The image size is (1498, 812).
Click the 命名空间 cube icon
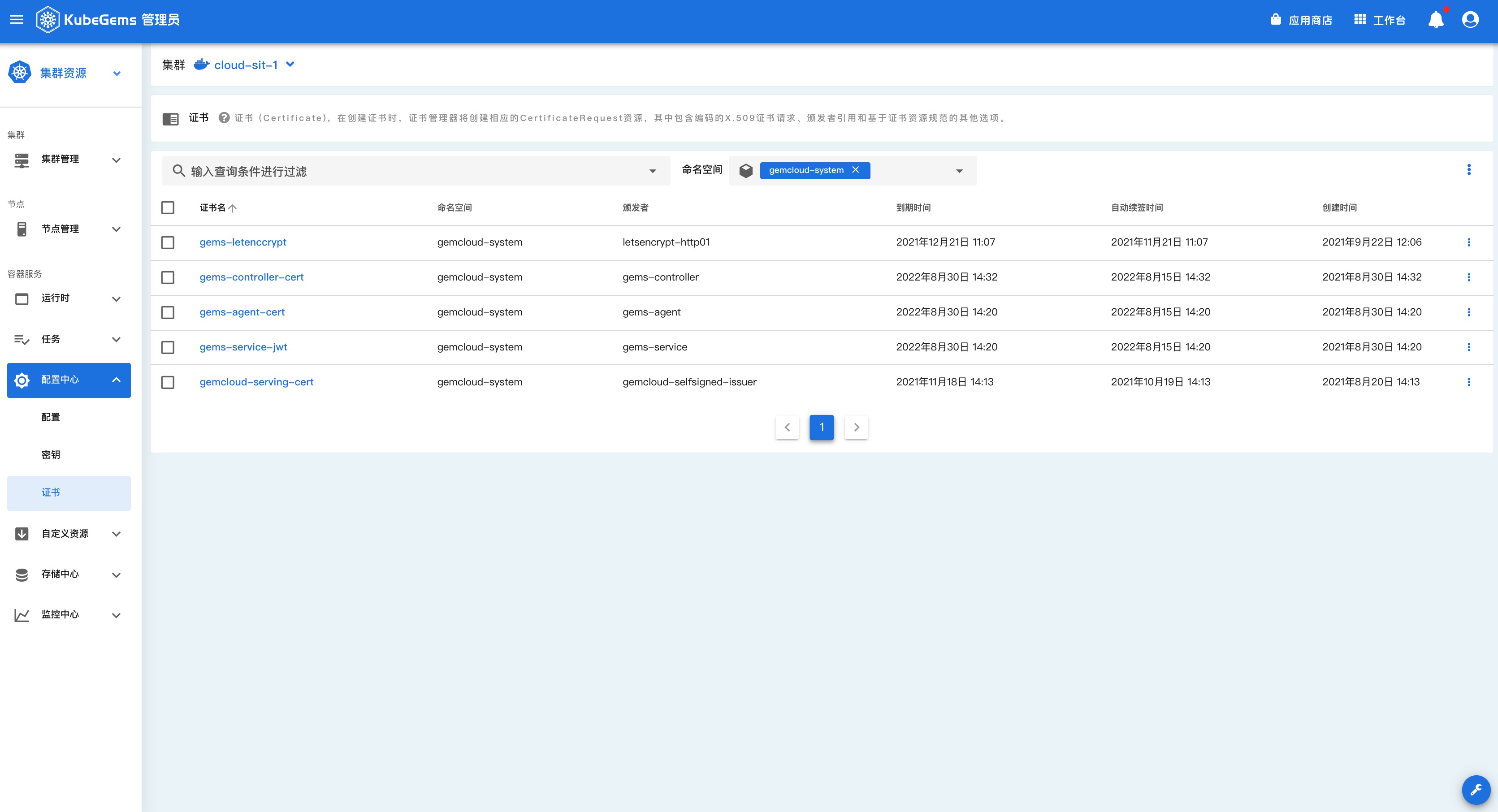coord(746,171)
